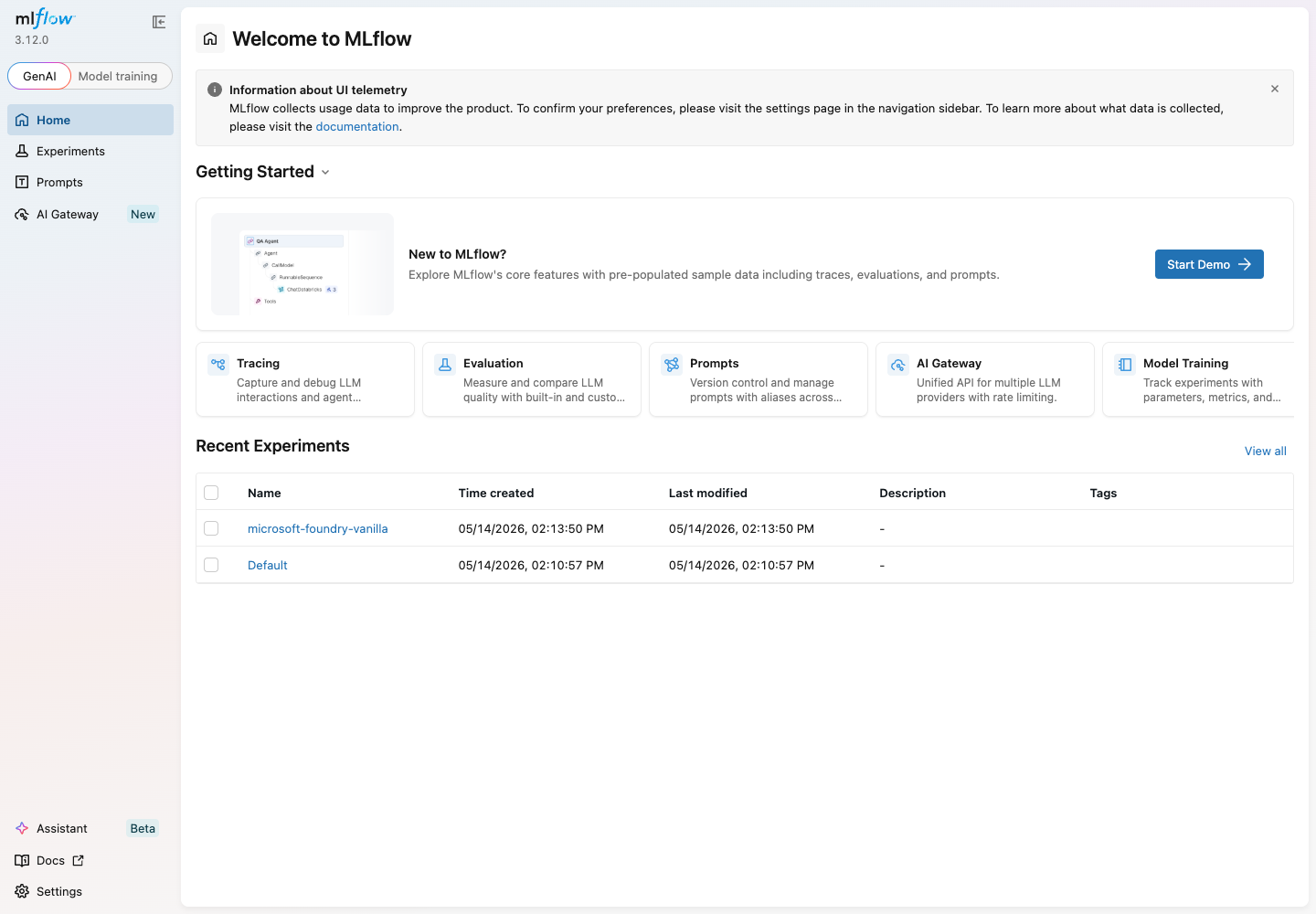Open AI Gateway in sidebar
1316x914 pixels.
90,214
